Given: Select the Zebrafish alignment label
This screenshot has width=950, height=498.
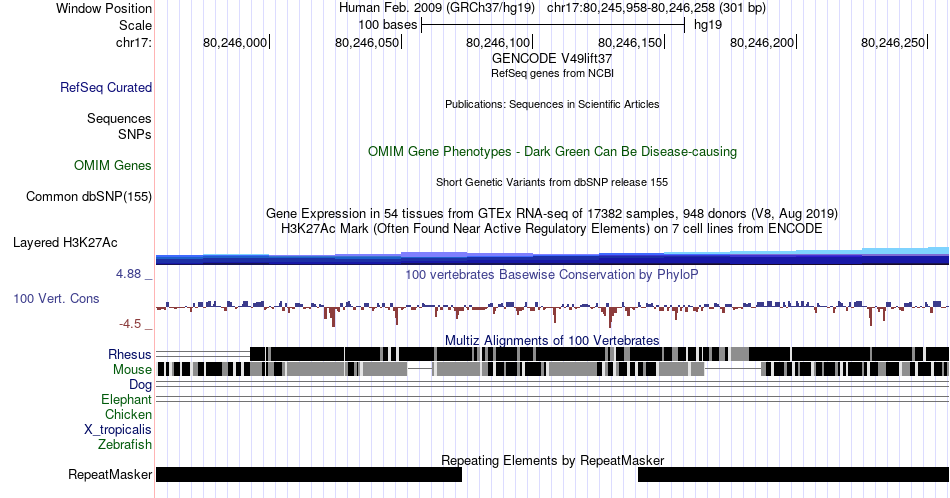Looking at the screenshot, I should (125, 444).
